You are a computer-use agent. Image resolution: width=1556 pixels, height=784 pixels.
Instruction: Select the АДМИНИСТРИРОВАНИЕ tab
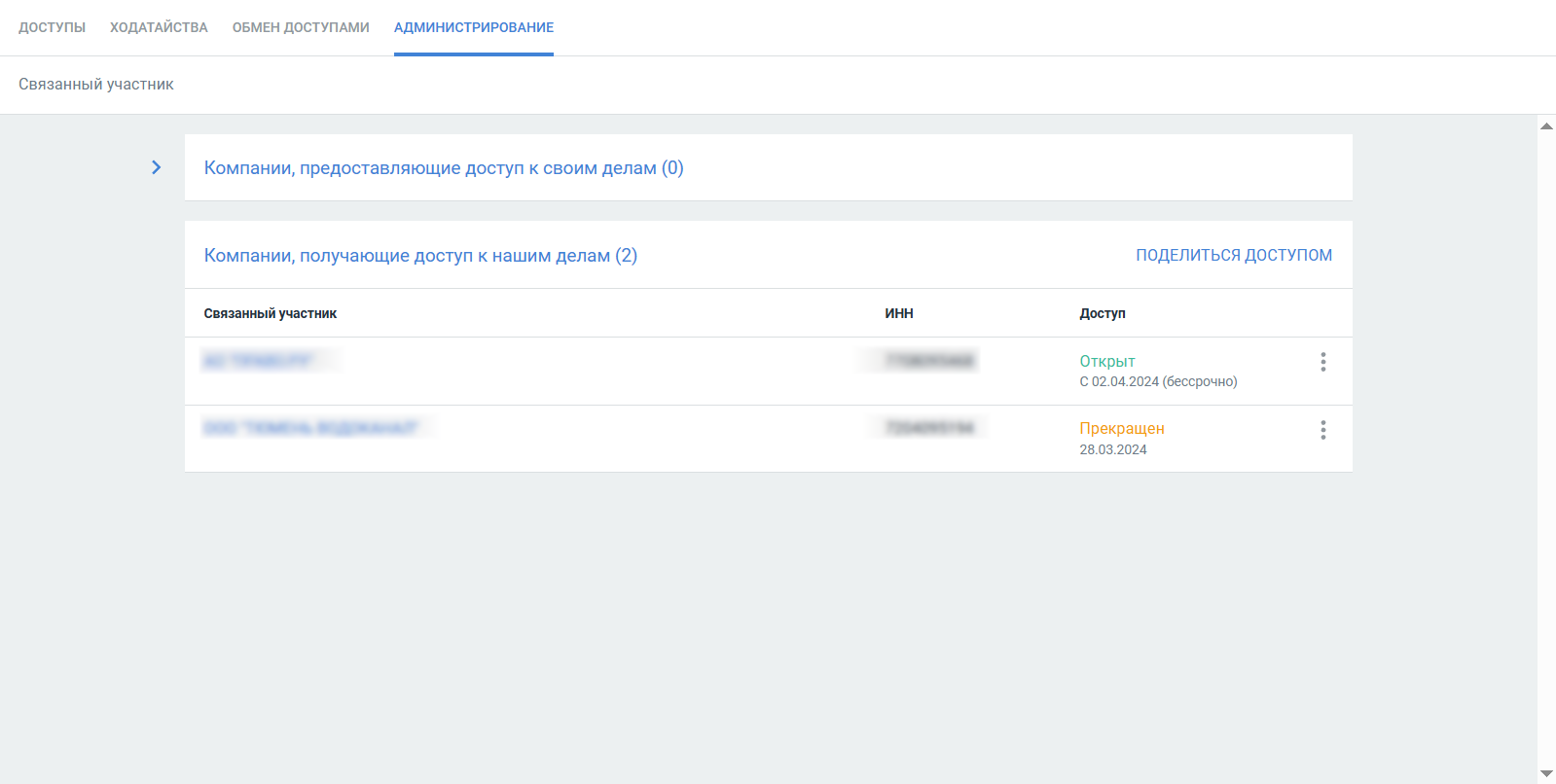tap(474, 27)
